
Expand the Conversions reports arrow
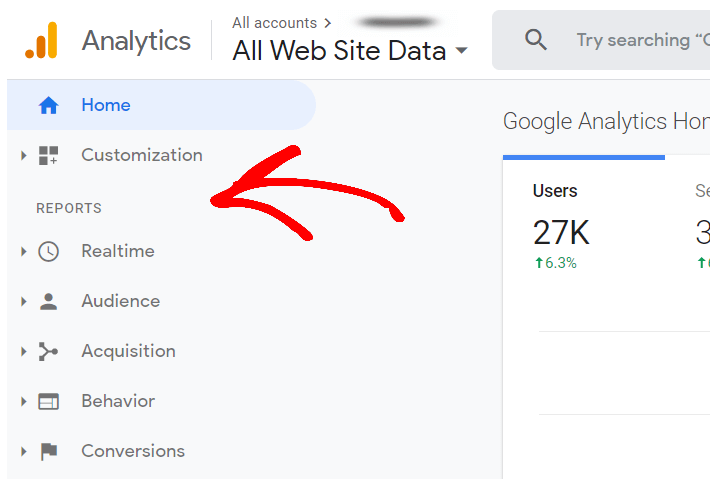[24, 451]
